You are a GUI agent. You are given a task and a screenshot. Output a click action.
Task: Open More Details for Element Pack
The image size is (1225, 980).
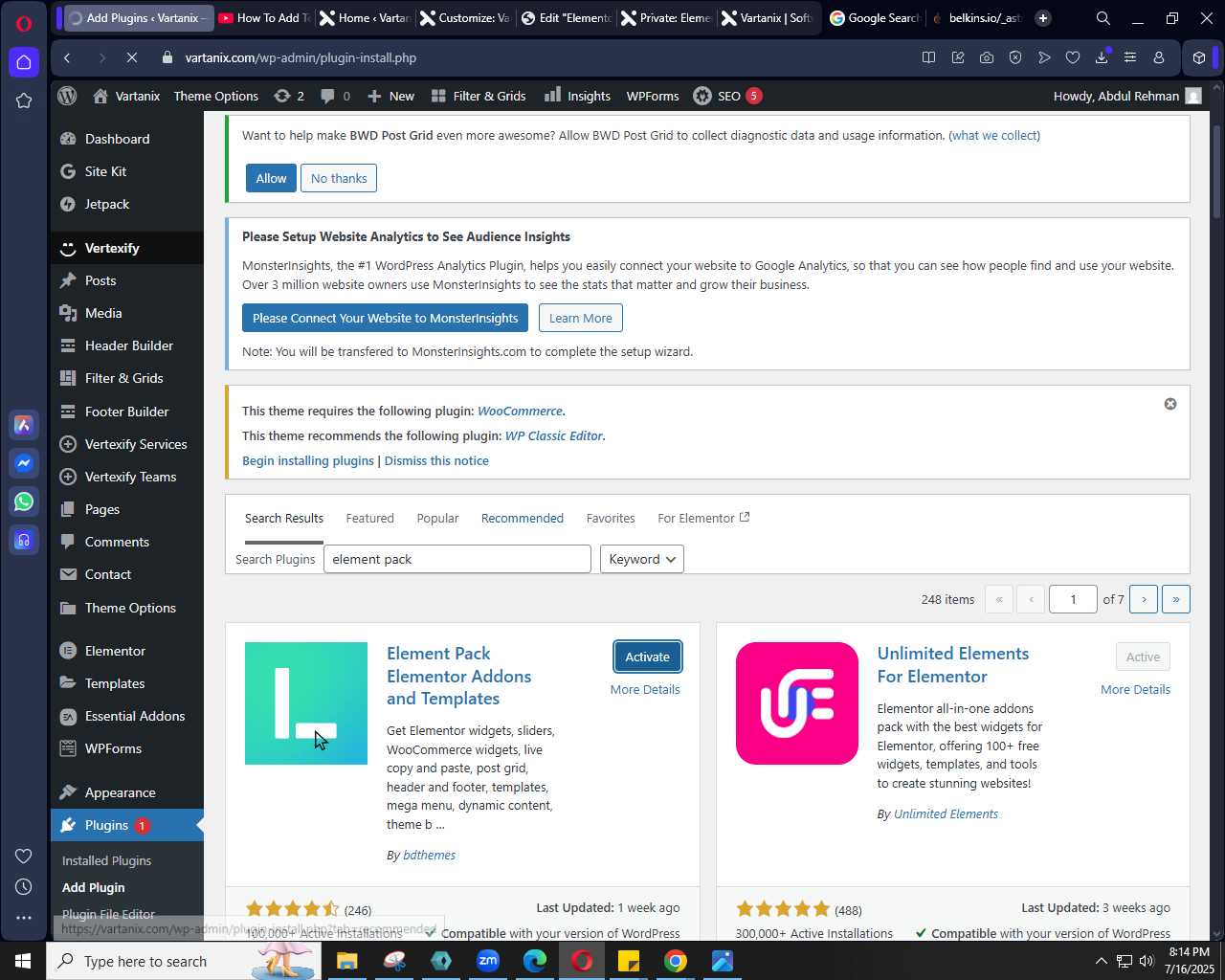[x=645, y=689]
